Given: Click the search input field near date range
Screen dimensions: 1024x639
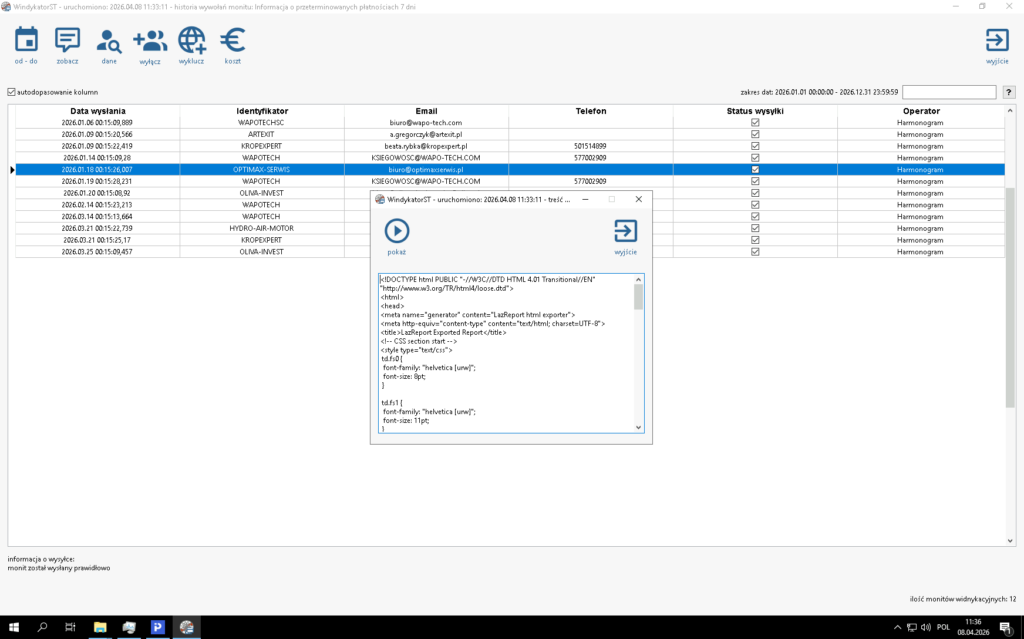Looking at the screenshot, I should pyautogui.click(x=949, y=92).
